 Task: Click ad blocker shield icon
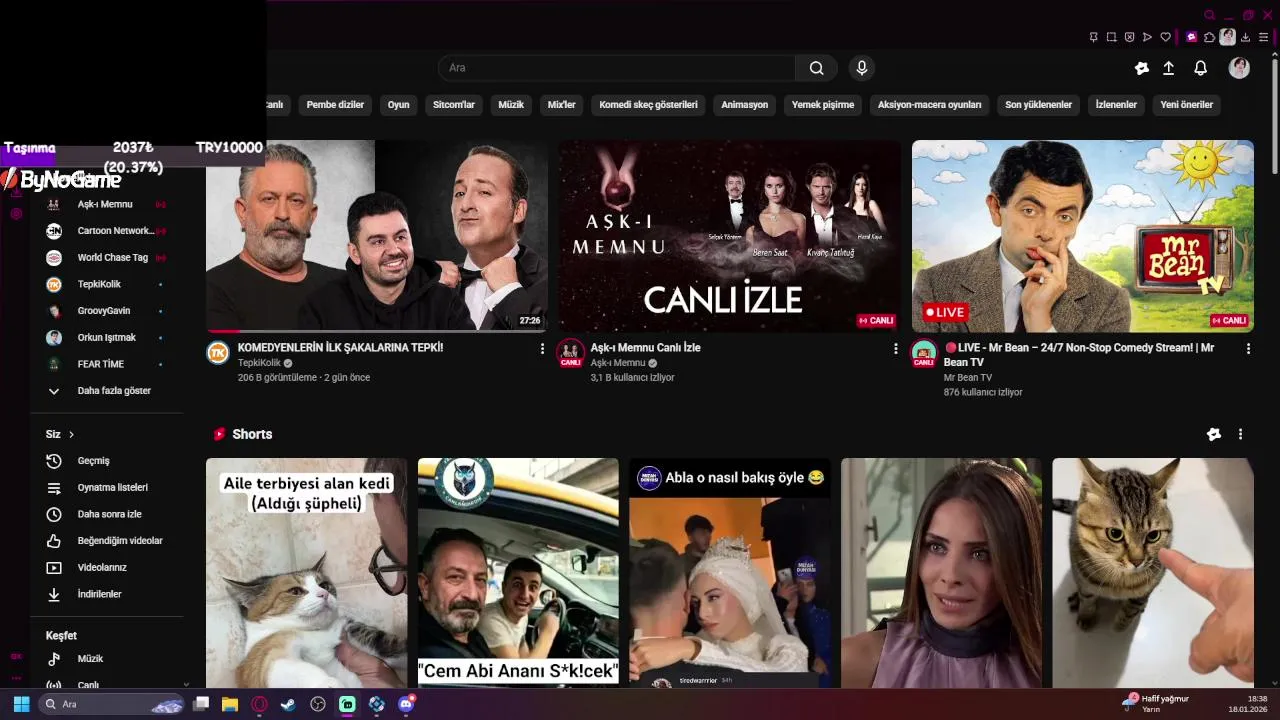[x=1129, y=37]
